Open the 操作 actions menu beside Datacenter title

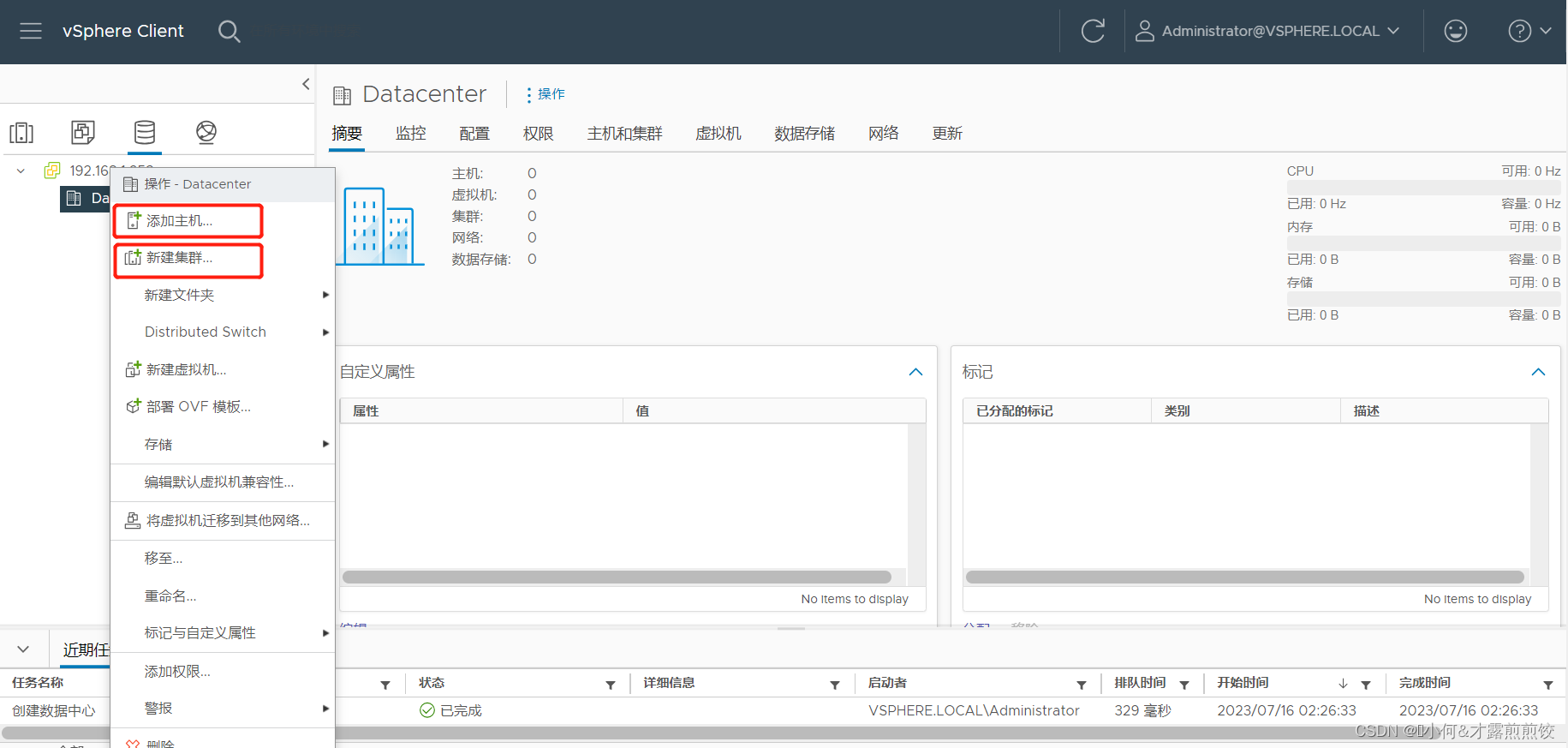[x=546, y=94]
